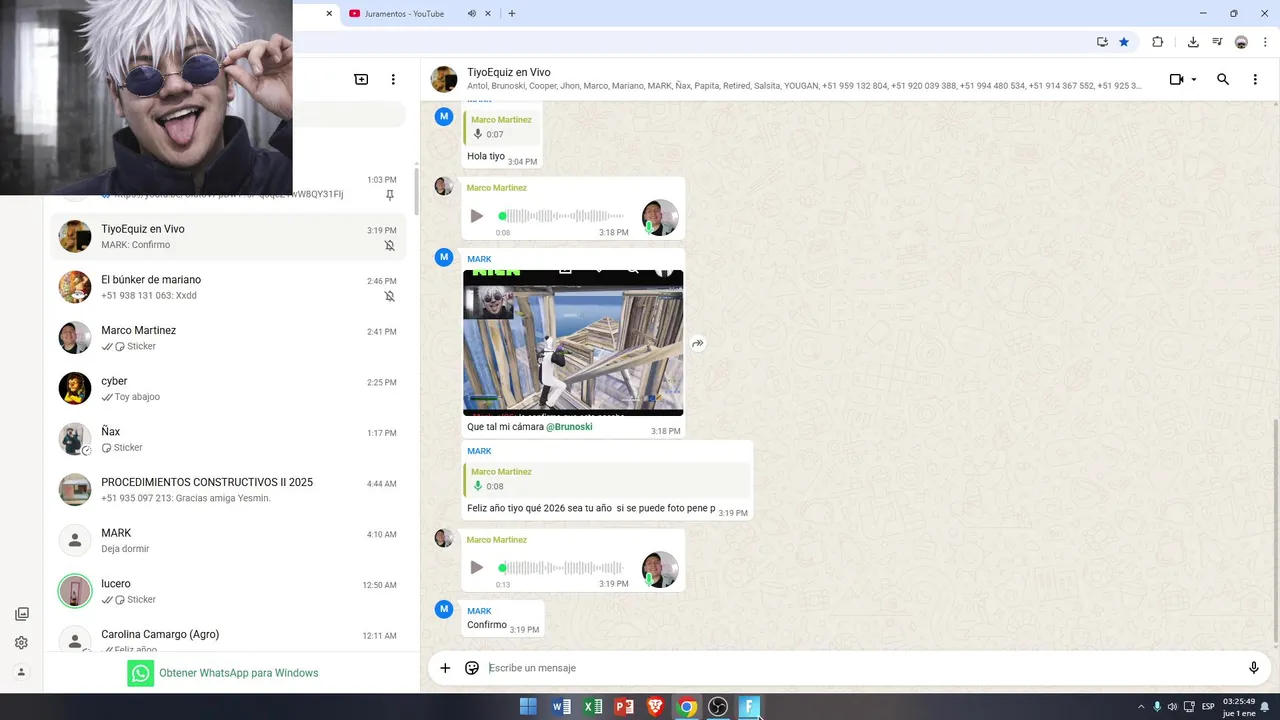Open the emoji and sticker picker
This screenshot has height=720, width=1280.
[472, 668]
